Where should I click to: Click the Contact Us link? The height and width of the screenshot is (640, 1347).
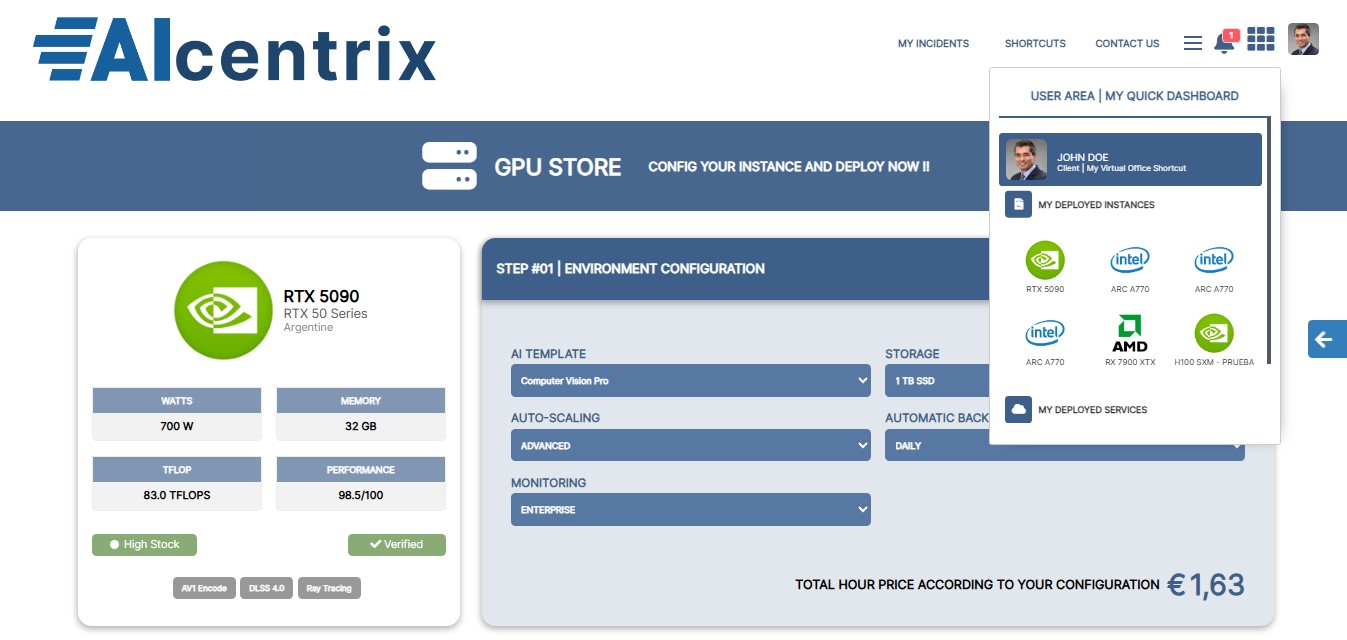(x=1127, y=44)
